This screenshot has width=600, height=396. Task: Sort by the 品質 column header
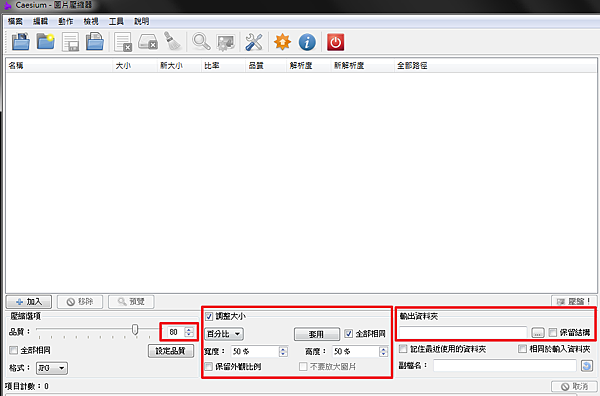click(x=266, y=65)
